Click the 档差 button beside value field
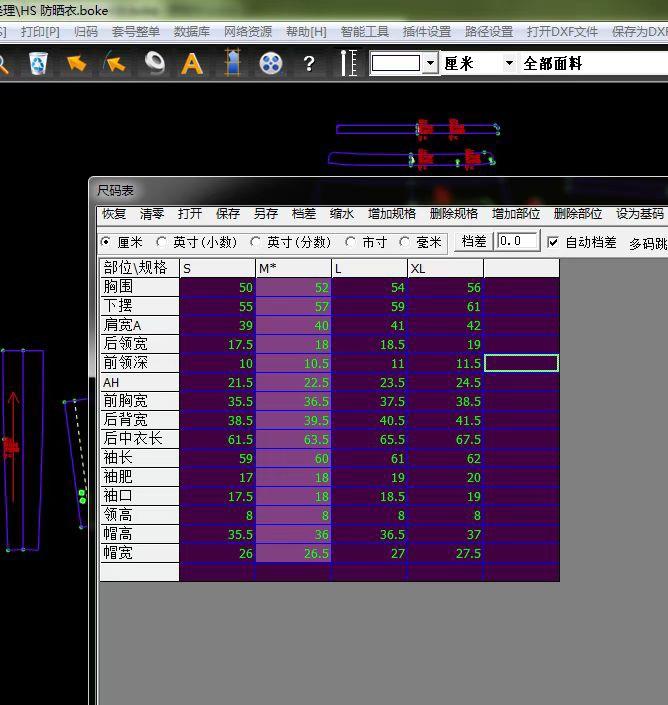This screenshot has height=705, width=668. pyautogui.click(x=474, y=242)
